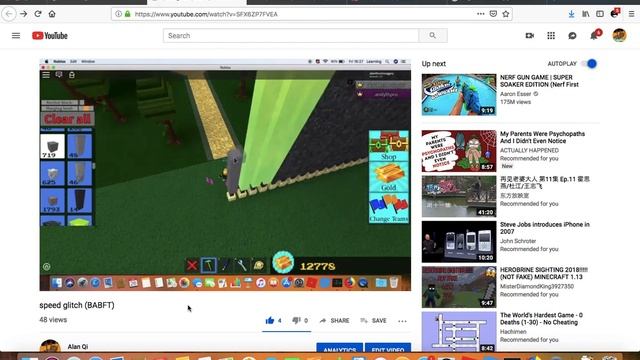The width and height of the screenshot is (640, 360).
Task: Open The World's Hardest Game thumbnail
Action: 459,332
